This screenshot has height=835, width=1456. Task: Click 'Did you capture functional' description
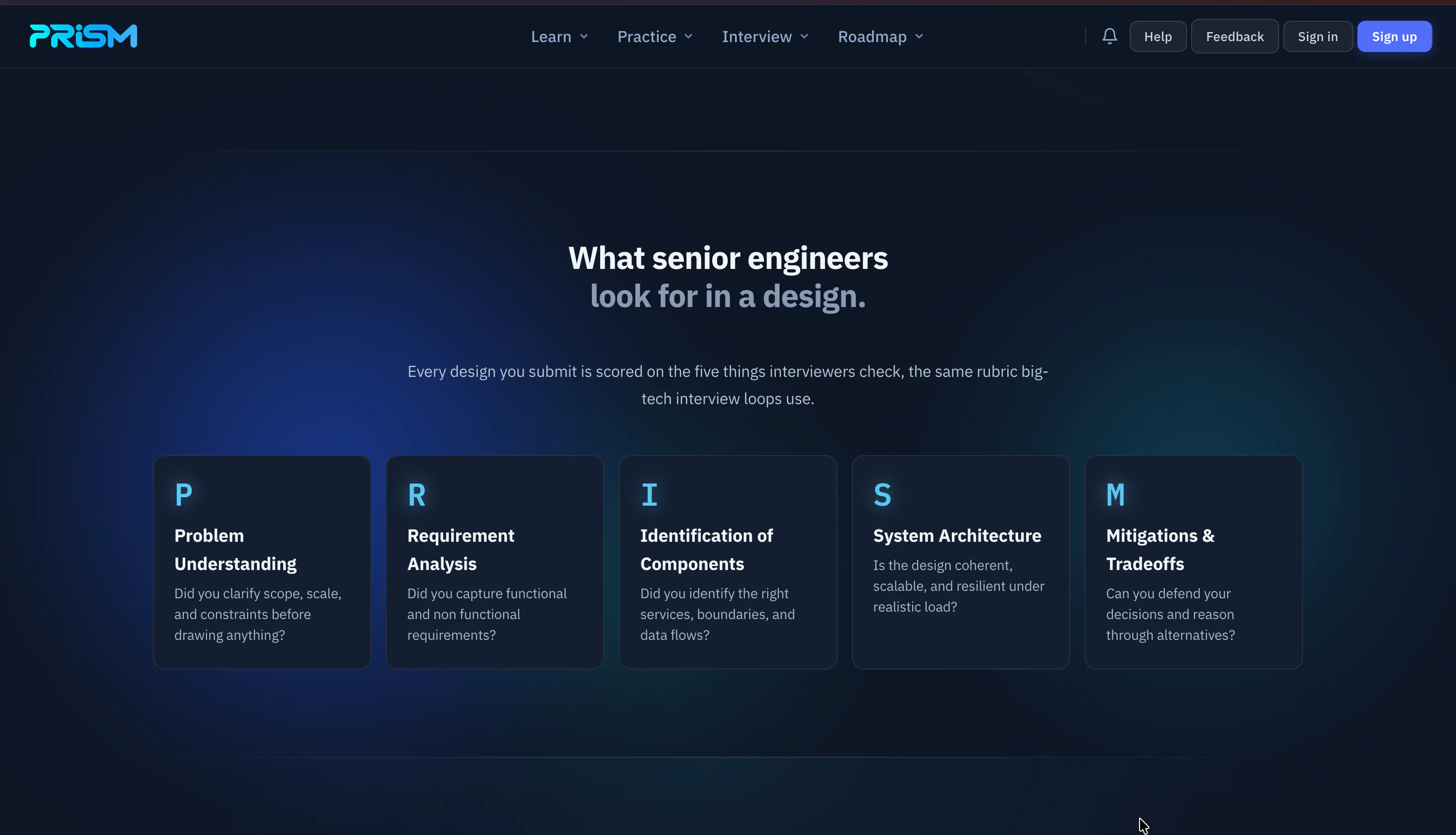pos(487,614)
